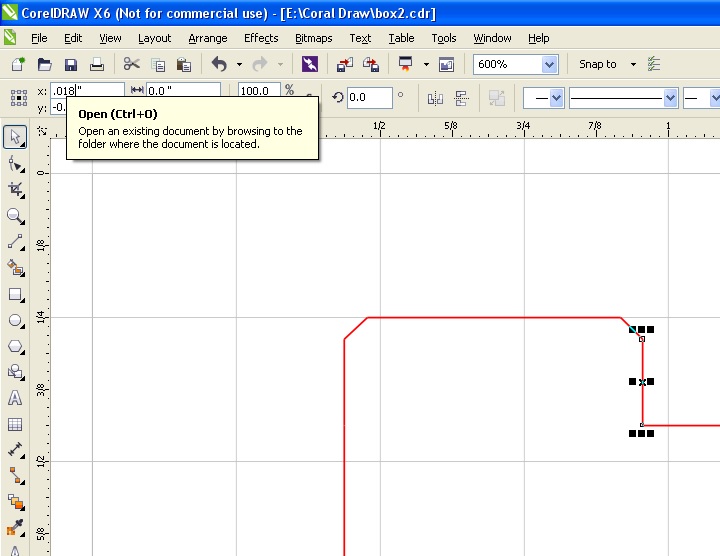Select the Rectangle tool

16,295
